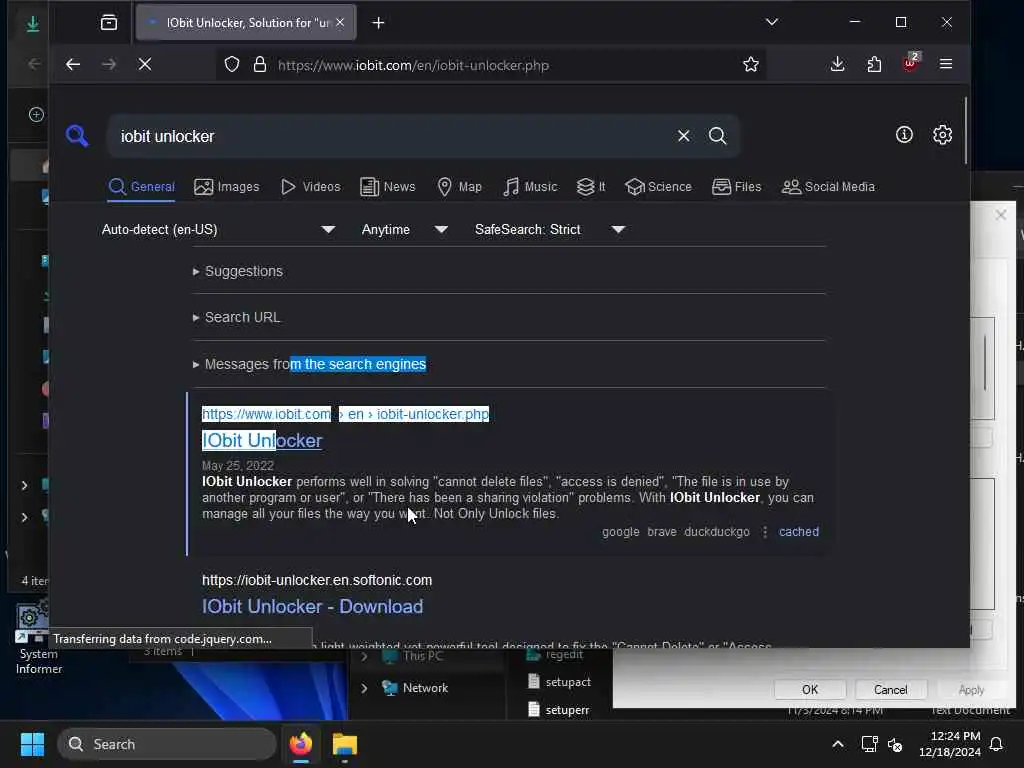Screen dimensions: 1024x768
Task: Click the three-dot result options icon
Action: coord(765,532)
